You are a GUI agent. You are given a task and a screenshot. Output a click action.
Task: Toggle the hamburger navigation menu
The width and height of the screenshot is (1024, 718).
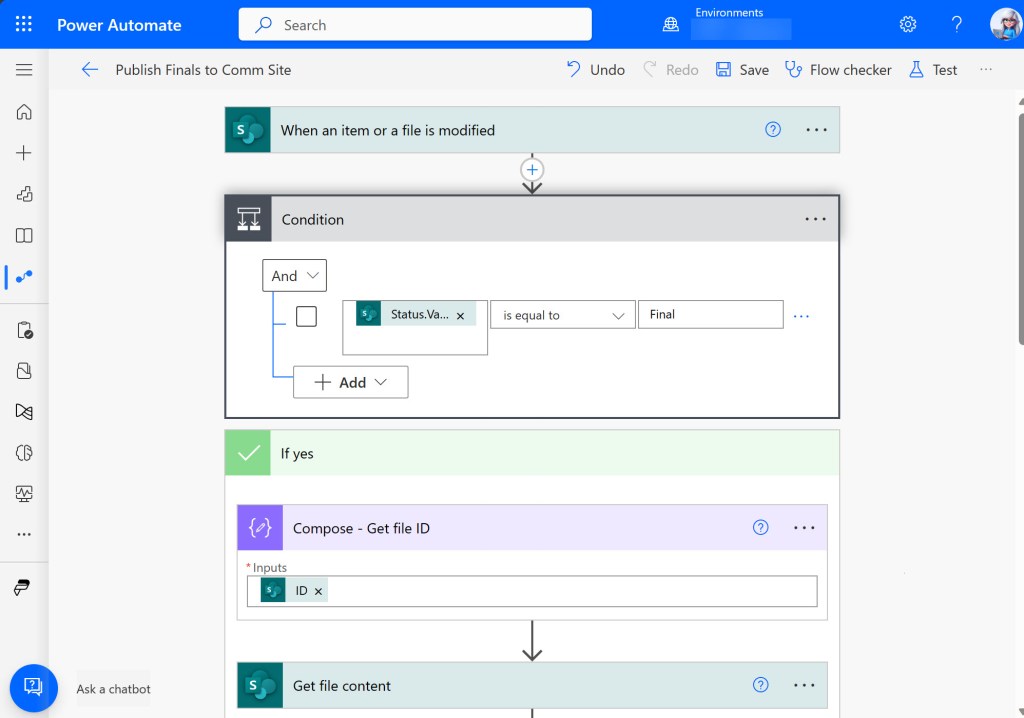[24, 70]
